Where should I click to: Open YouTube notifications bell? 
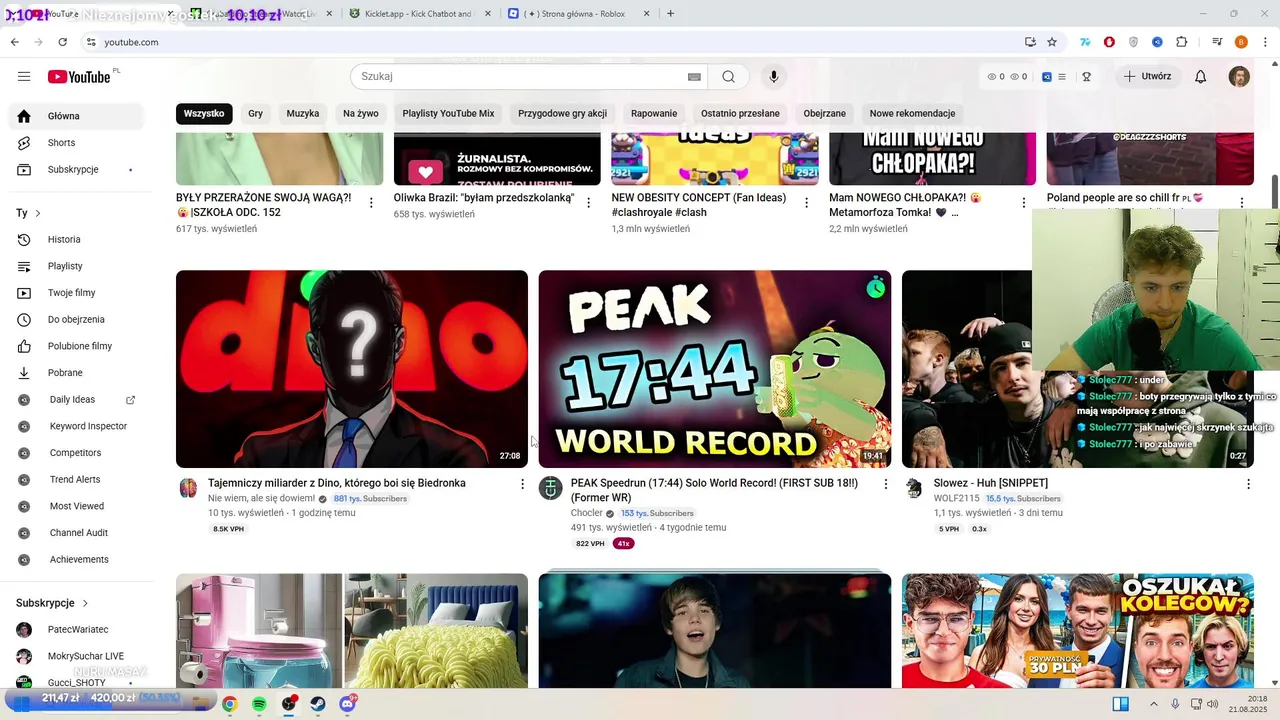1201,77
